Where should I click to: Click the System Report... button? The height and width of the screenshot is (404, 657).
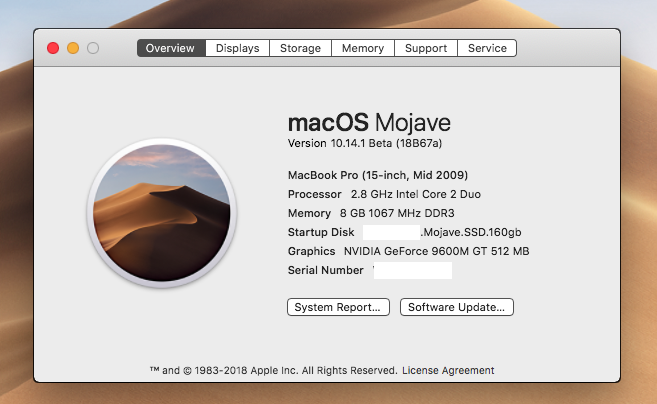pyautogui.click(x=338, y=307)
